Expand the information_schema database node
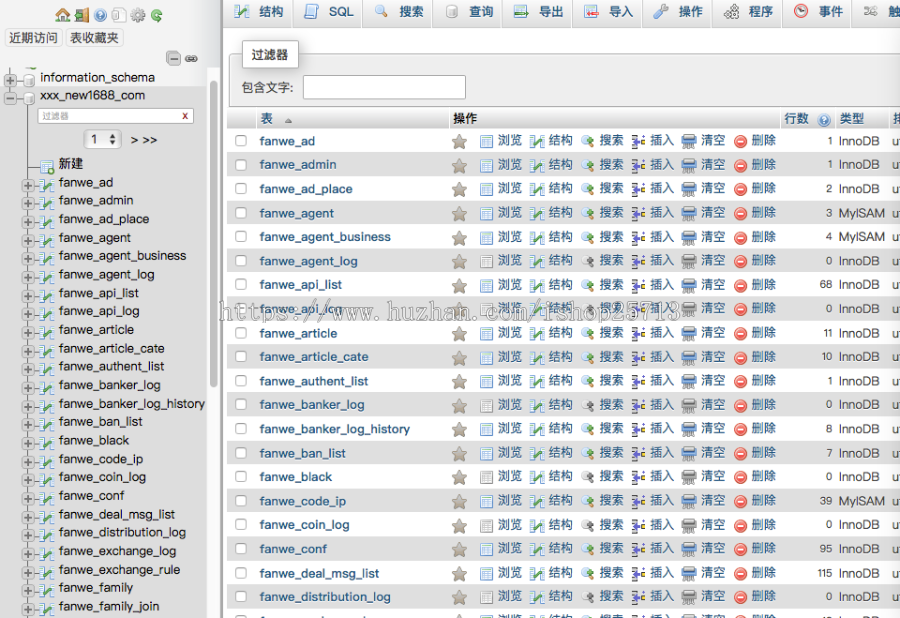The width and height of the screenshot is (900, 618). click(11, 79)
